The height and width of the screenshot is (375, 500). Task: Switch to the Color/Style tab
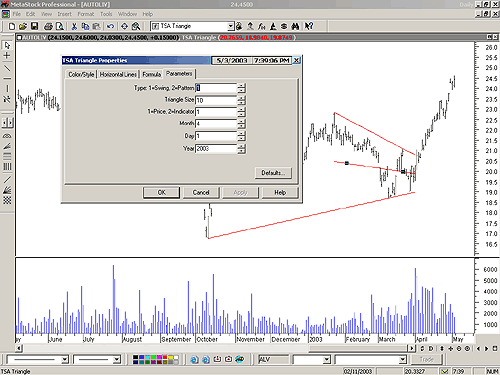point(81,74)
